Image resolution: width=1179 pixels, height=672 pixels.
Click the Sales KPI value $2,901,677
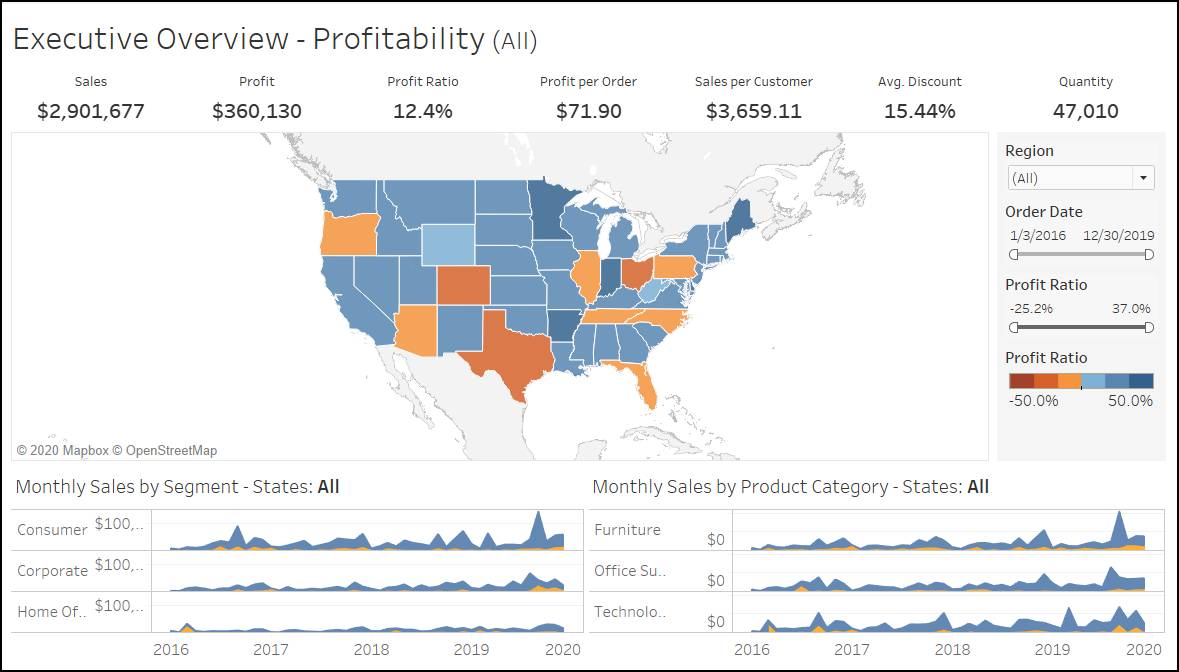[89, 110]
